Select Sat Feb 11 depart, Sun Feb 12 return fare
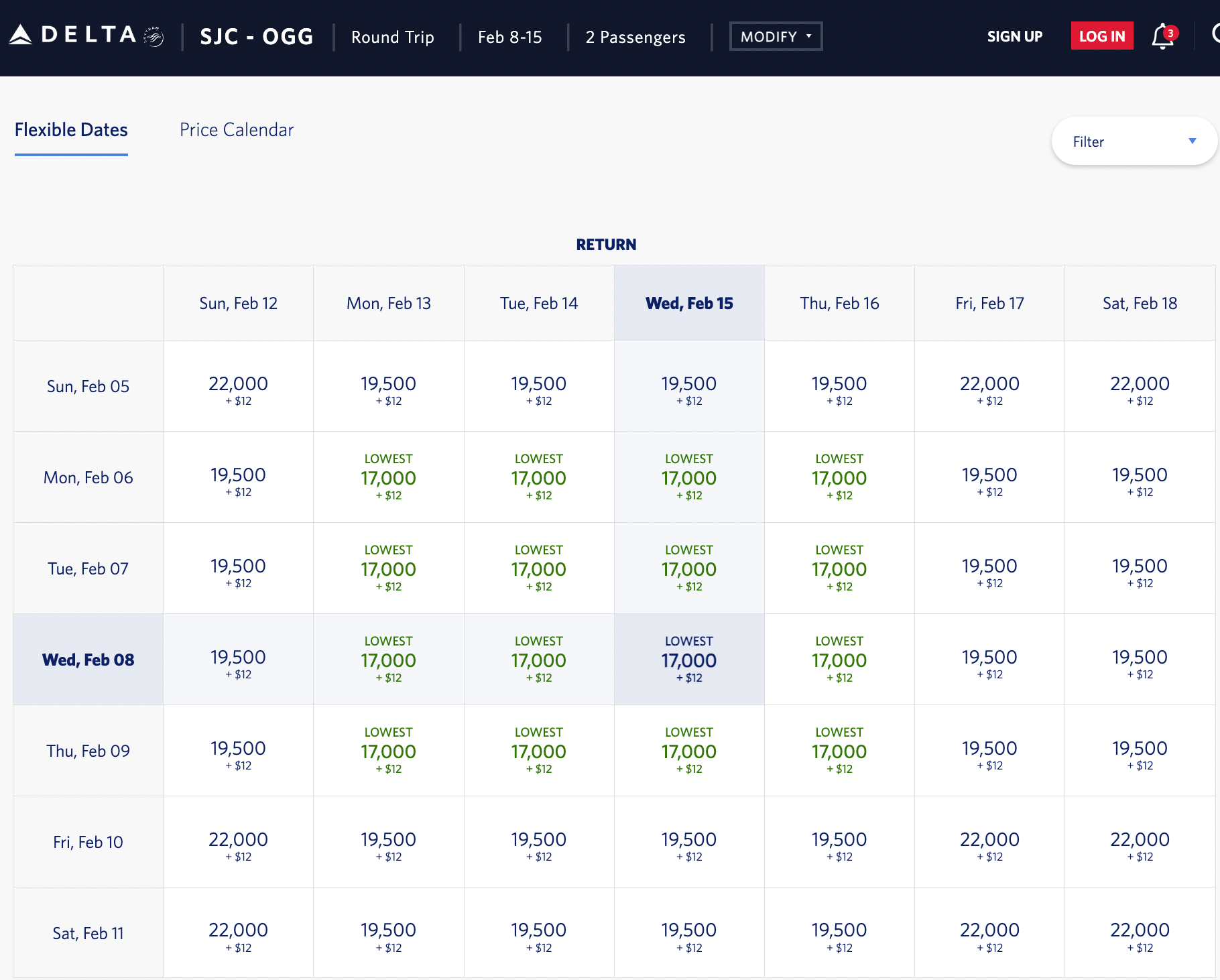This screenshot has width=1220, height=980. click(238, 933)
